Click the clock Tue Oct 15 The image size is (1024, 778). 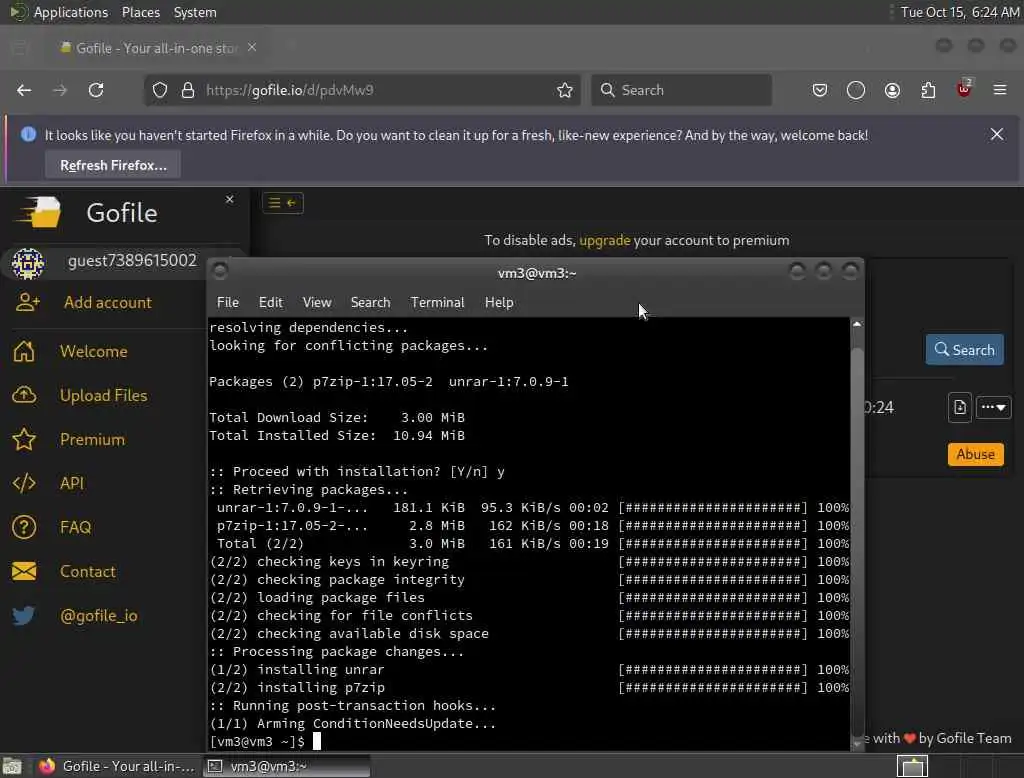tap(960, 12)
